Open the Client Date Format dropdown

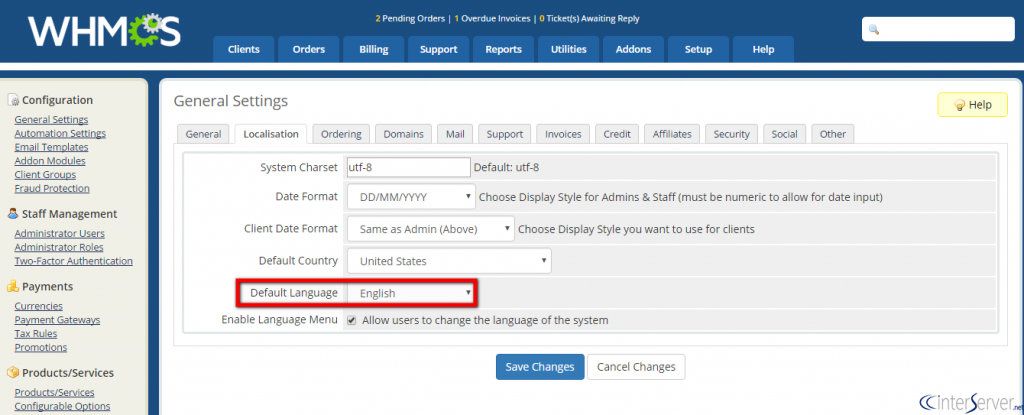pos(430,229)
